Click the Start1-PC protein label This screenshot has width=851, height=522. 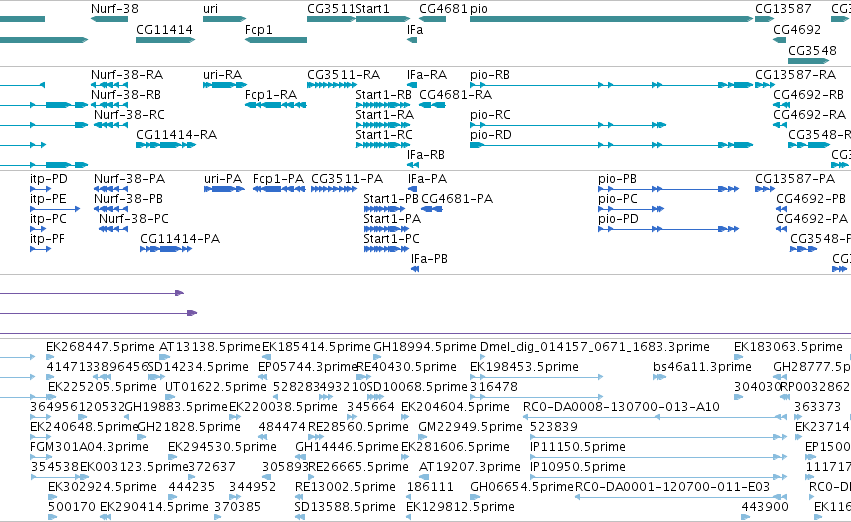click(x=391, y=239)
